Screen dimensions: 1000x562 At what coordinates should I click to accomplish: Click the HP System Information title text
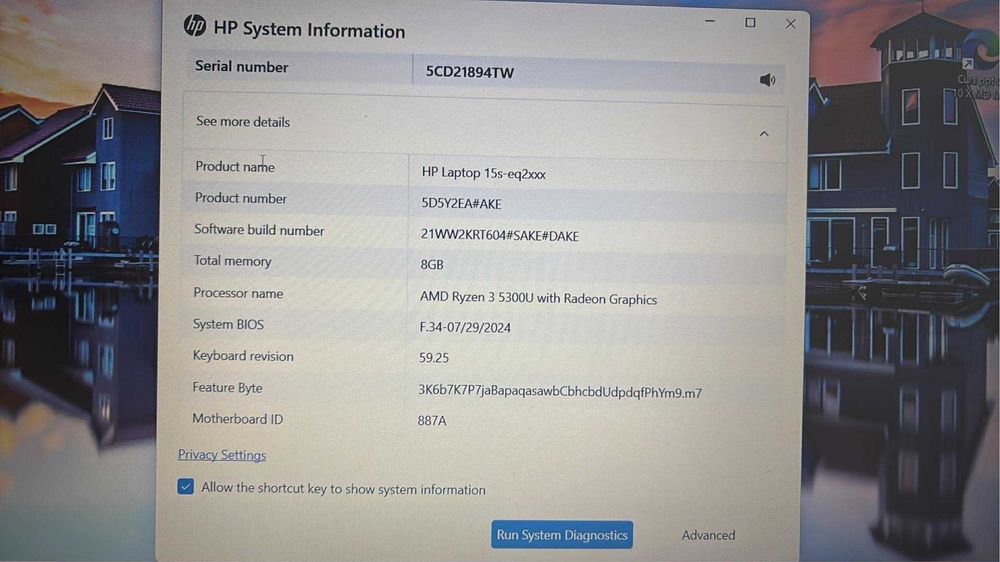(x=309, y=30)
